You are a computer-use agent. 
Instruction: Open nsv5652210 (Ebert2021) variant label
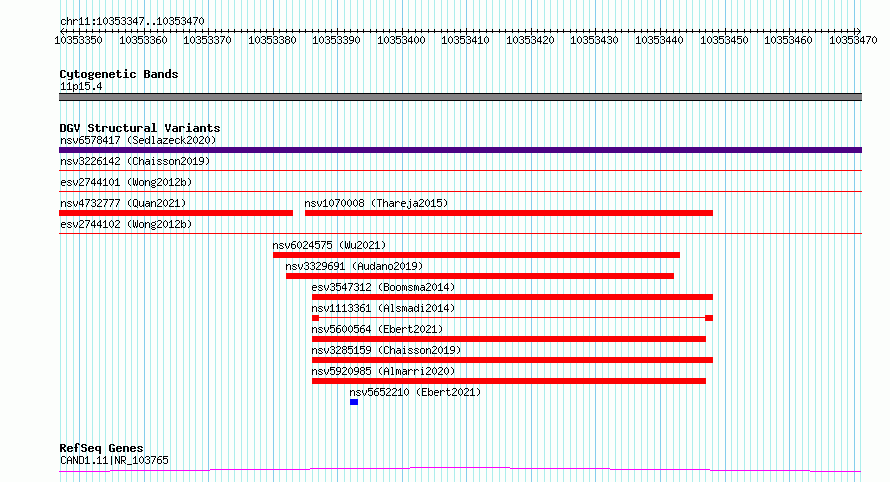415,392
